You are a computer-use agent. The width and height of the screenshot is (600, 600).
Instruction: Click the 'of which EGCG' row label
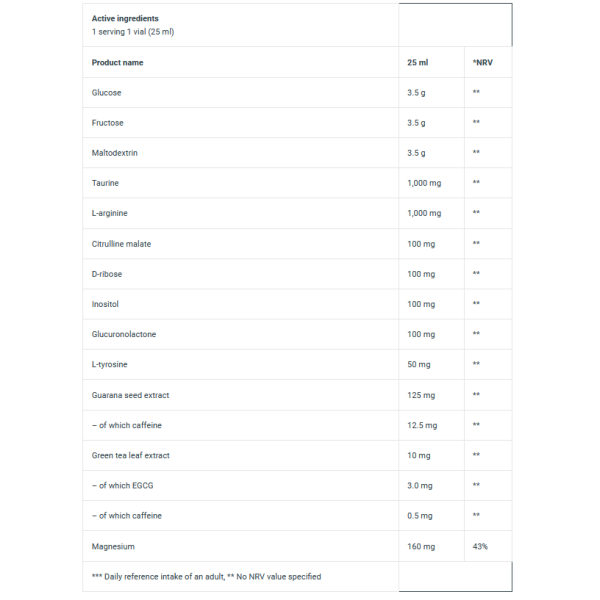tap(122, 486)
